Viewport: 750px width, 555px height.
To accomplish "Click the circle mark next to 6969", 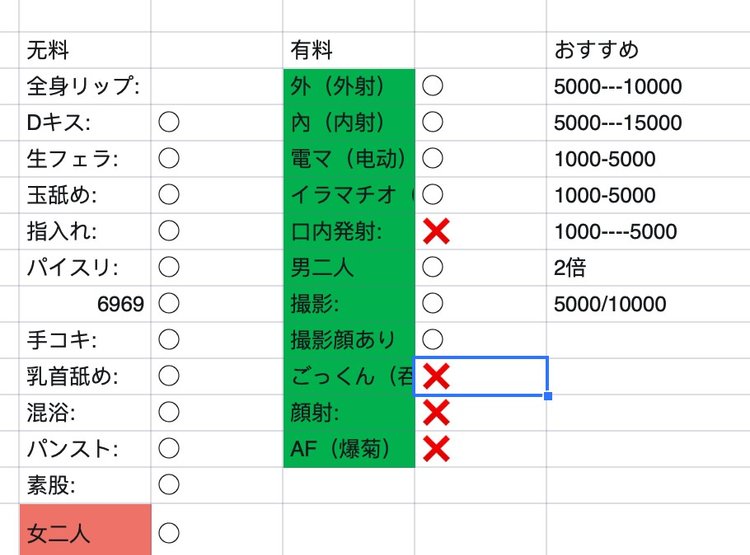I will (169, 304).
